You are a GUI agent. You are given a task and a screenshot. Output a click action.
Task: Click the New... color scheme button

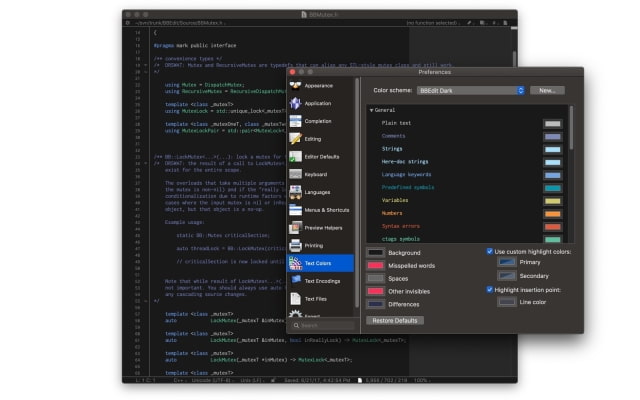tap(546, 90)
